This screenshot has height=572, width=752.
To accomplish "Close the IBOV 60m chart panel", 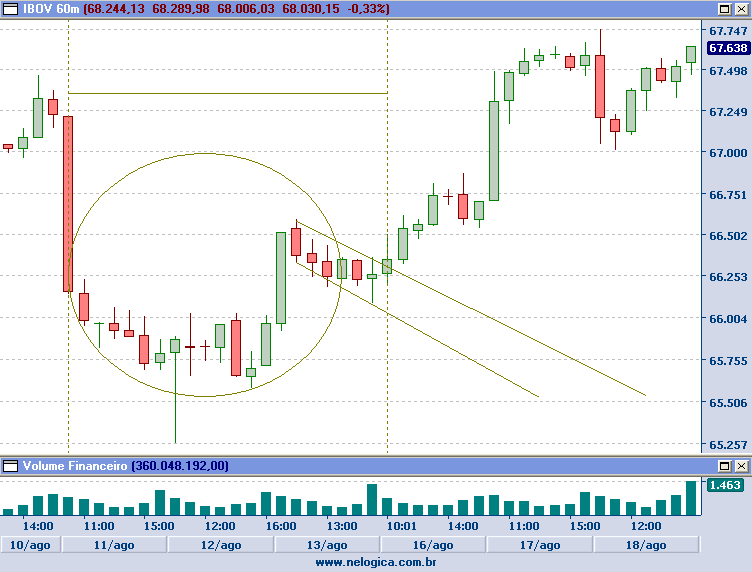I will pos(741,8).
